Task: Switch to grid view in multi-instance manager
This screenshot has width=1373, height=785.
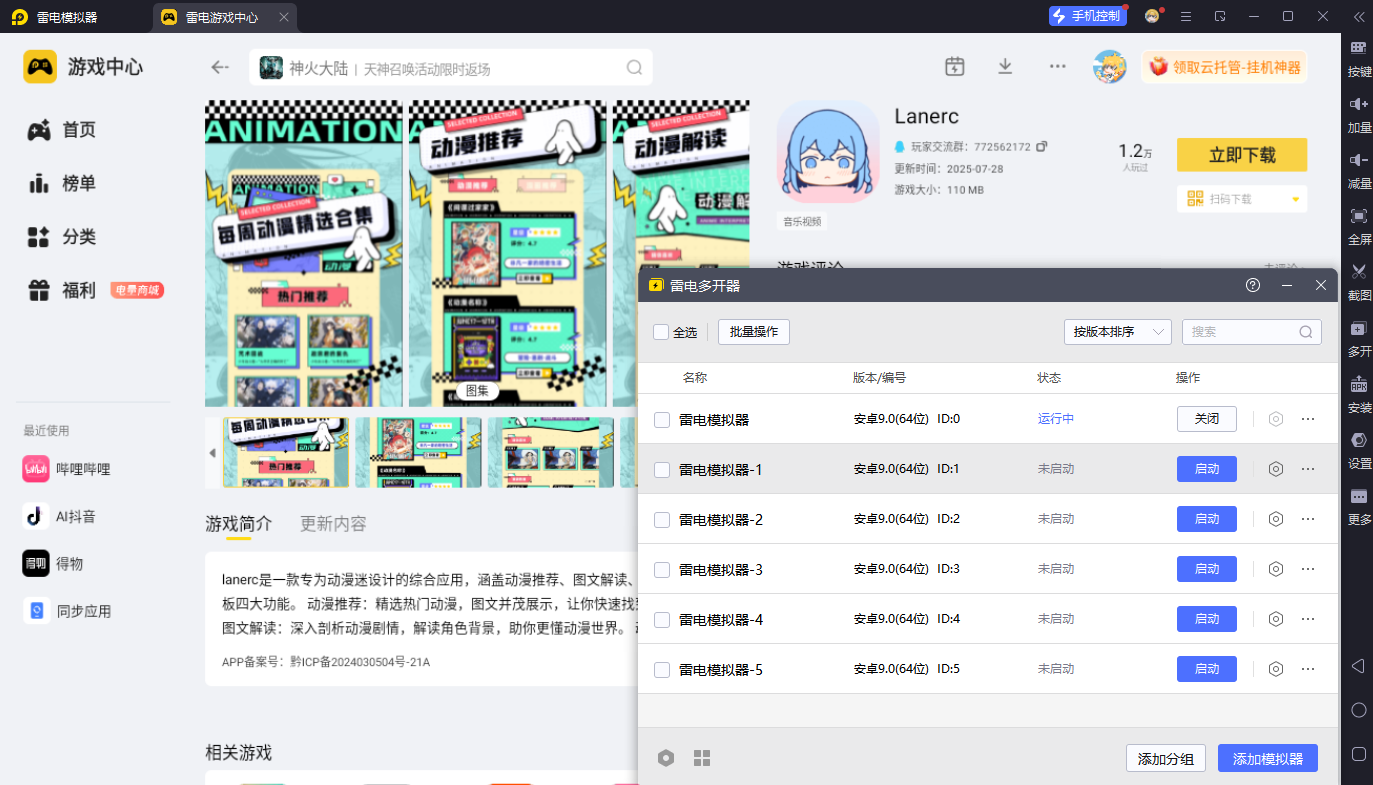Action: click(x=702, y=758)
